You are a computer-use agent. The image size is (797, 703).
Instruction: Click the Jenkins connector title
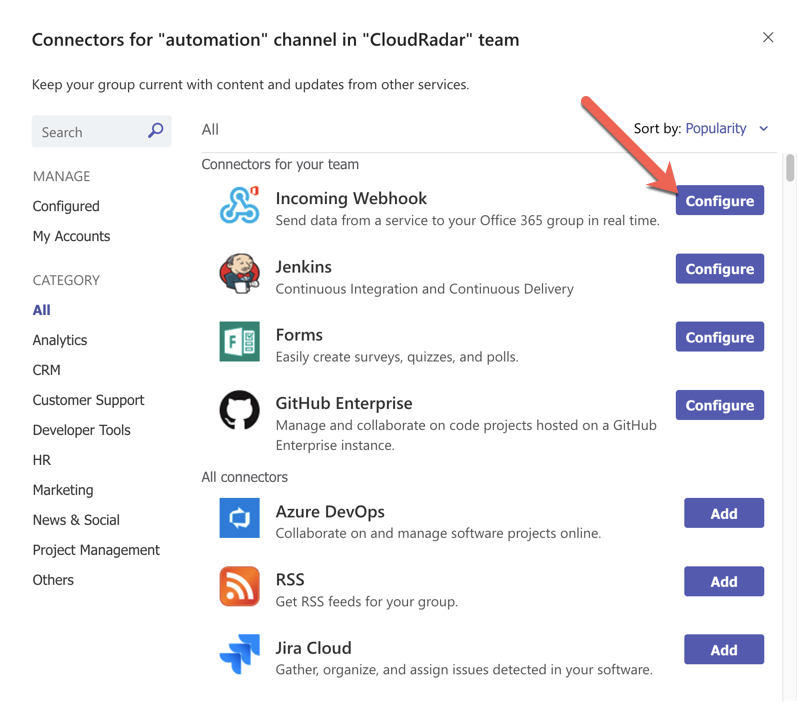[304, 267]
